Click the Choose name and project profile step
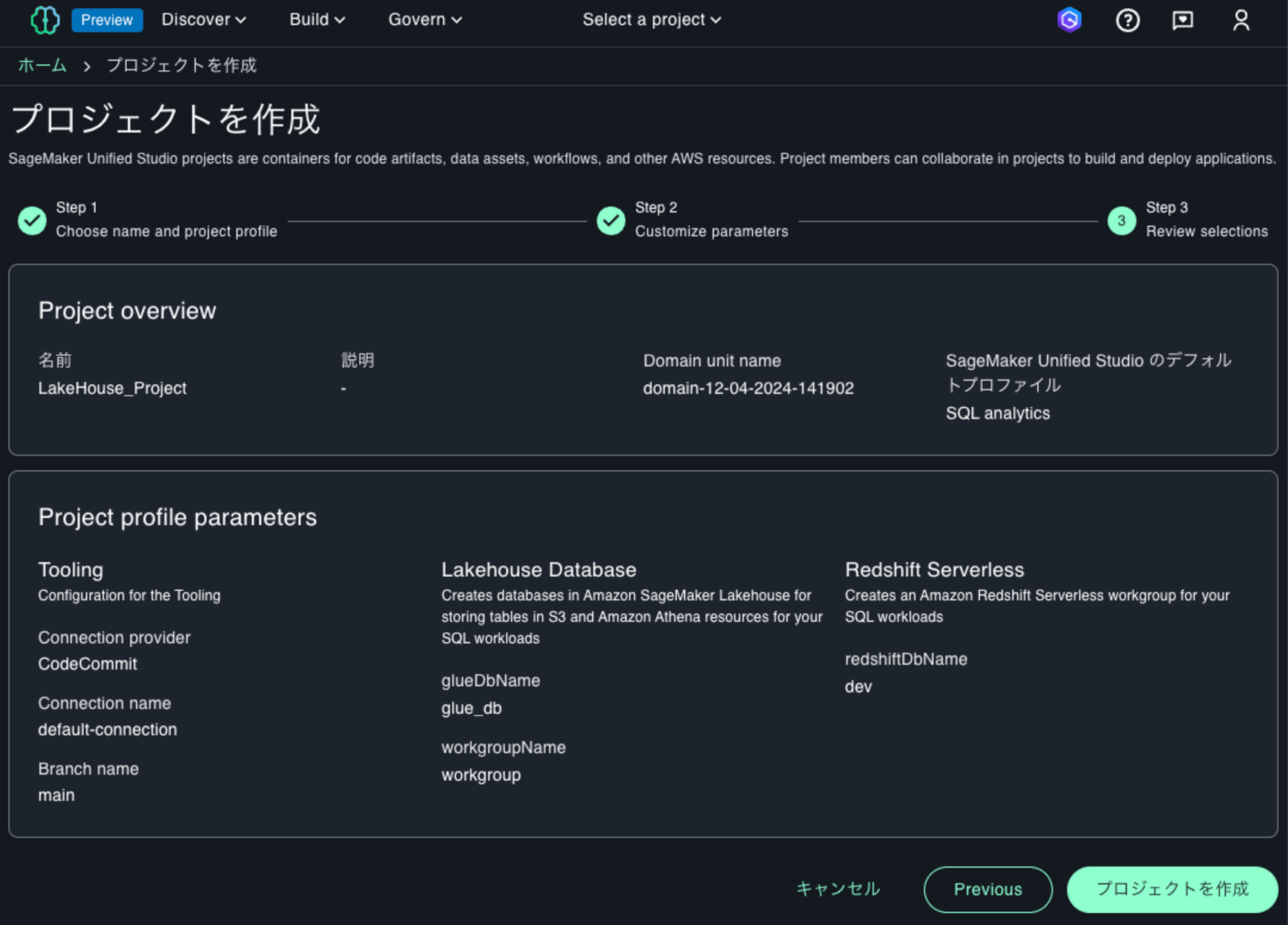The image size is (1288, 925). point(166,232)
